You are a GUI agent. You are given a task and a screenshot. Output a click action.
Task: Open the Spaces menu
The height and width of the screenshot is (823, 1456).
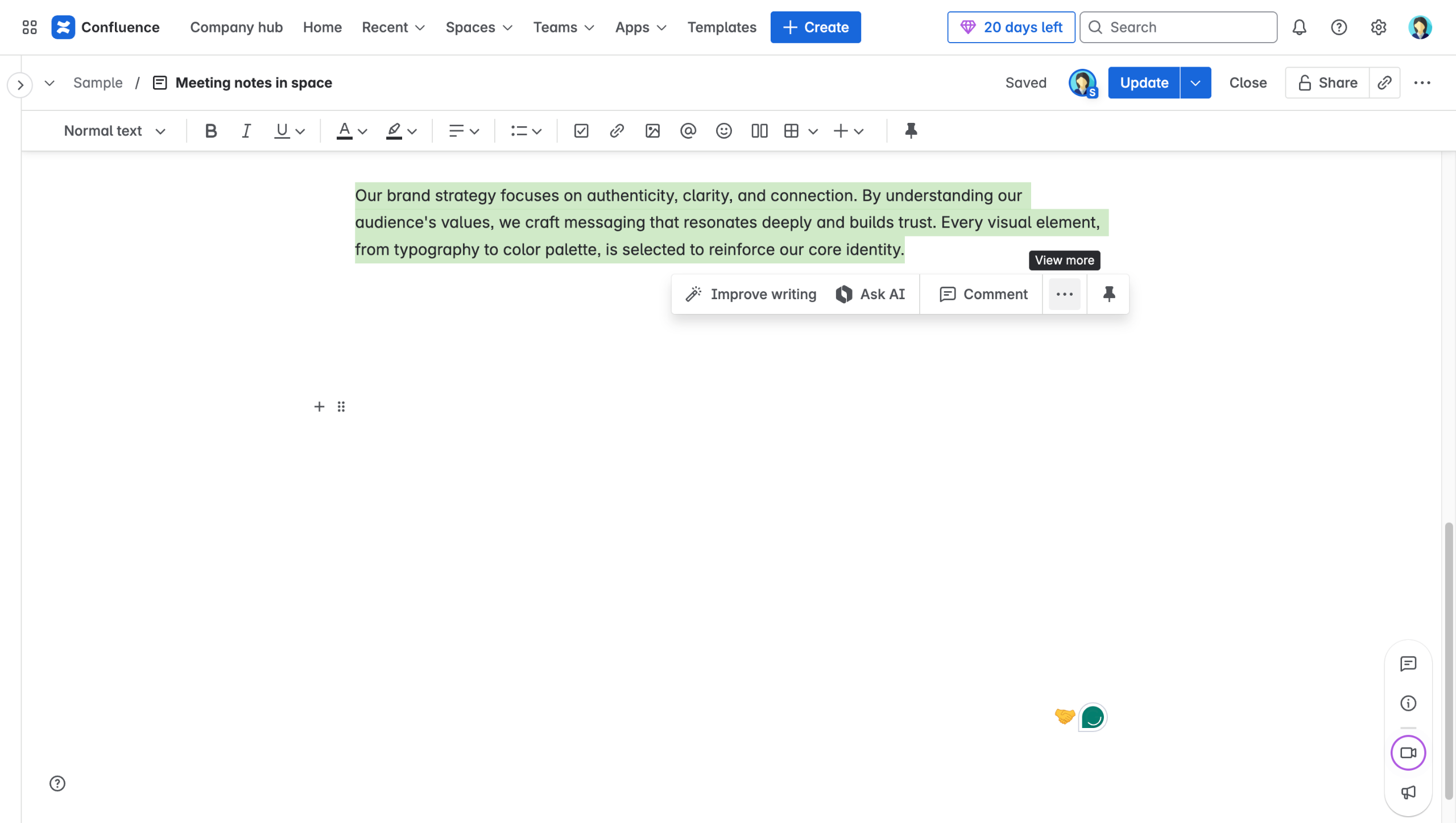pyautogui.click(x=479, y=27)
